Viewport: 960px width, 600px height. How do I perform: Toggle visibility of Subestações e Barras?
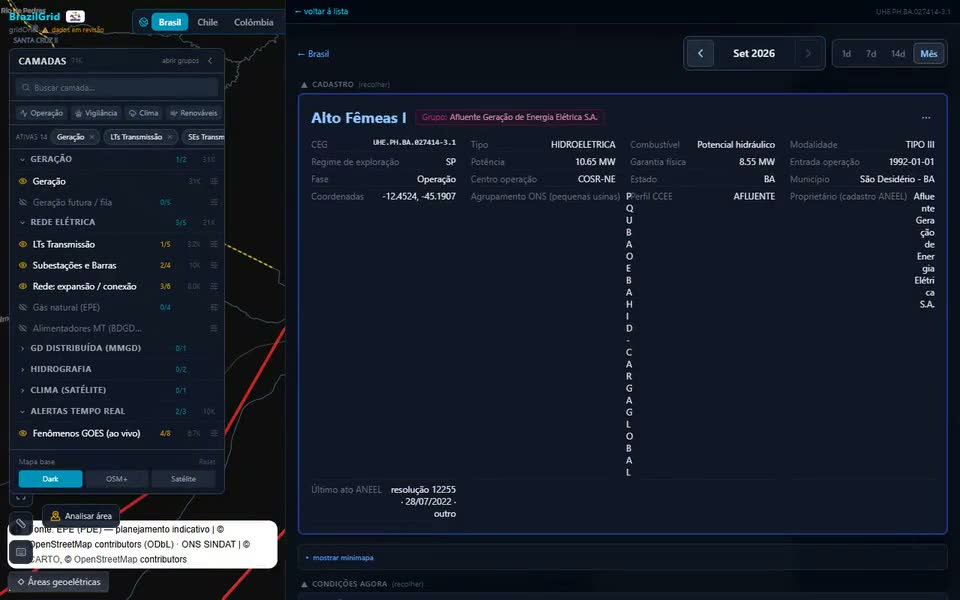pyautogui.click(x=23, y=265)
